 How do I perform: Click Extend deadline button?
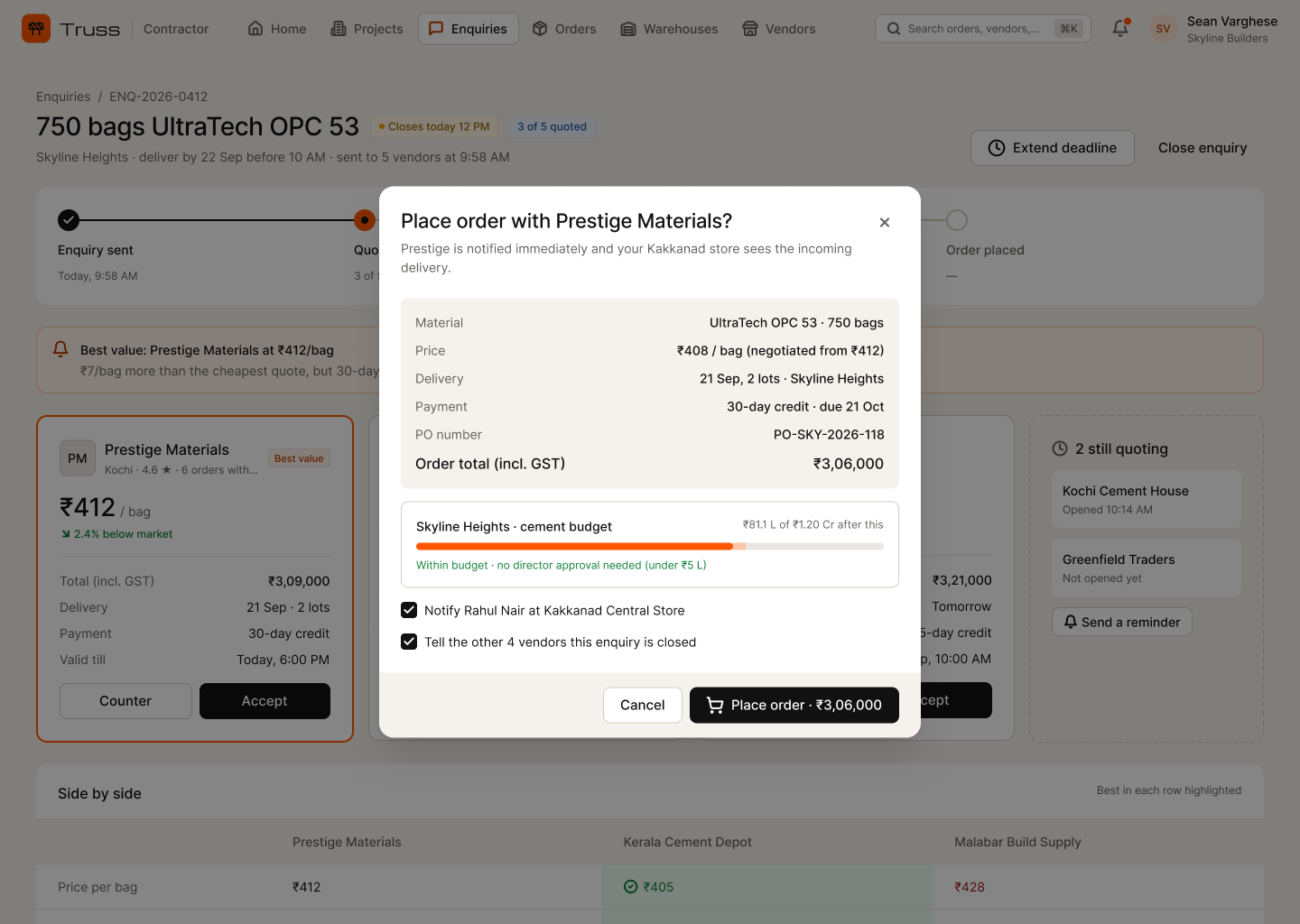point(1053,148)
